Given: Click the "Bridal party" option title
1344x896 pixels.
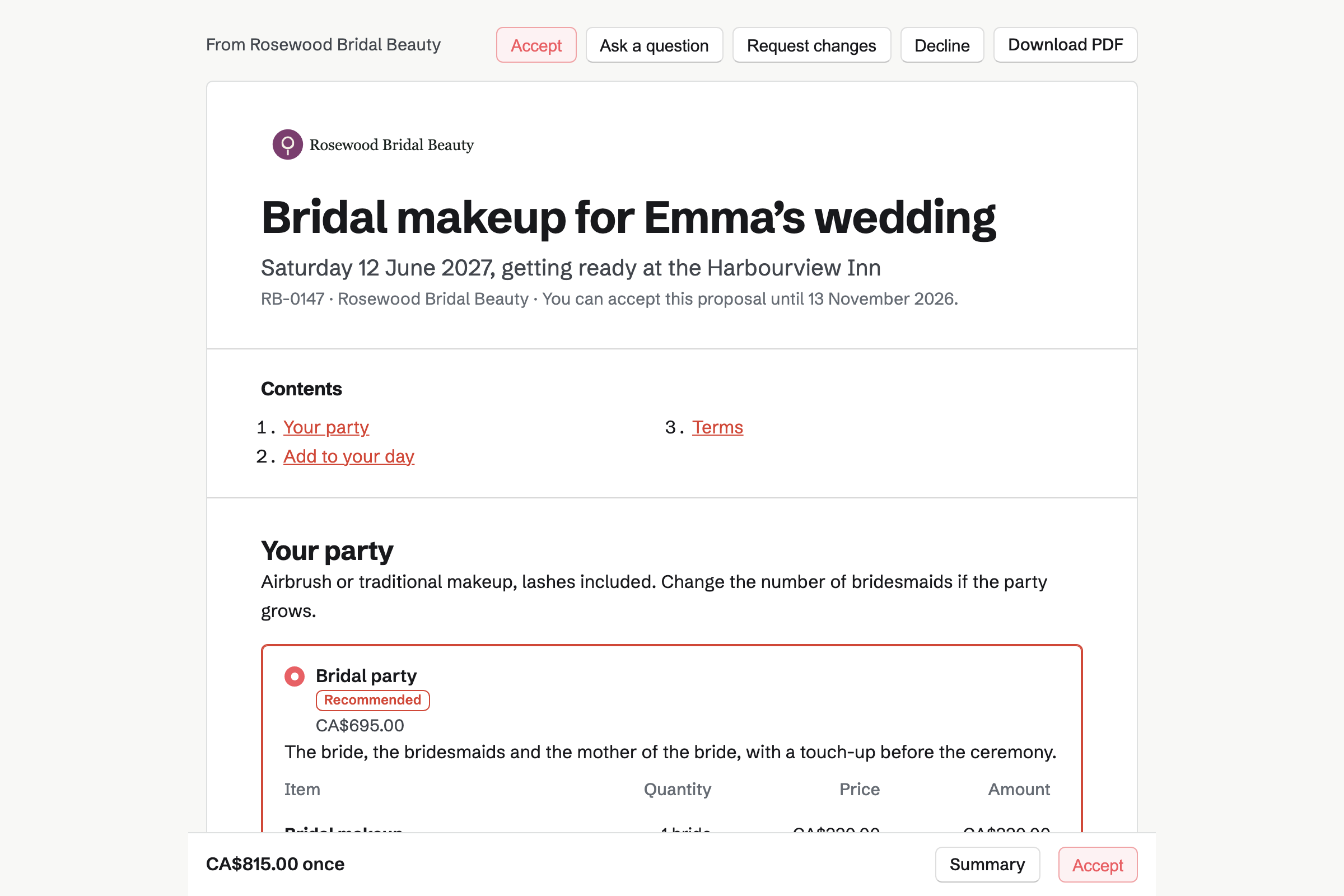Looking at the screenshot, I should 366,676.
